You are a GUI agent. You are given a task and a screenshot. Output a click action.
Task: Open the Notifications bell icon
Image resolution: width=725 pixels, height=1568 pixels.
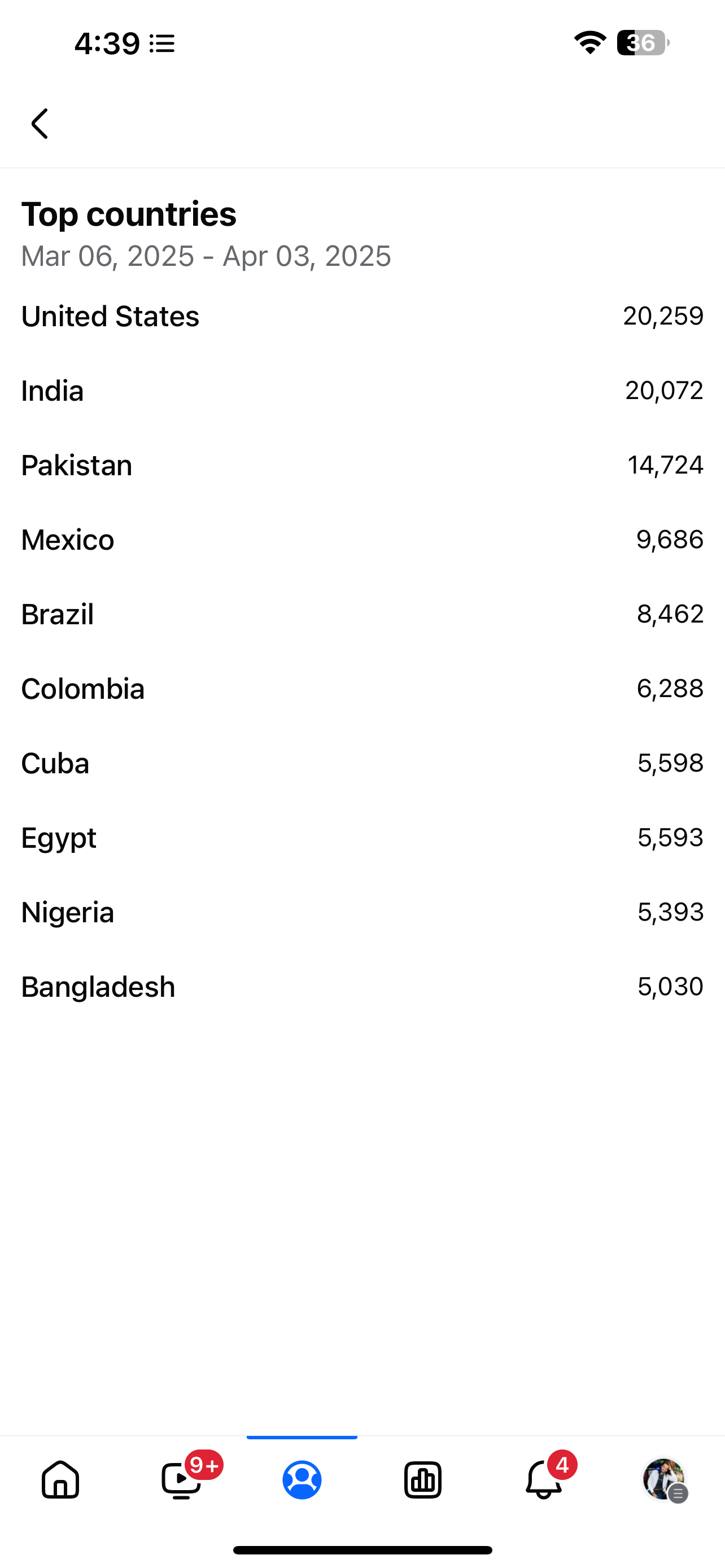543,1479
